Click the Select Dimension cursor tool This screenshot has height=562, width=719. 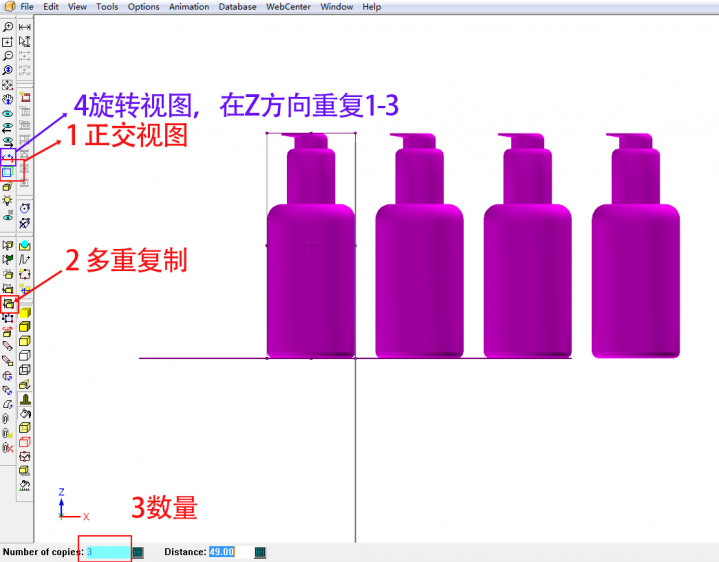[25, 42]
